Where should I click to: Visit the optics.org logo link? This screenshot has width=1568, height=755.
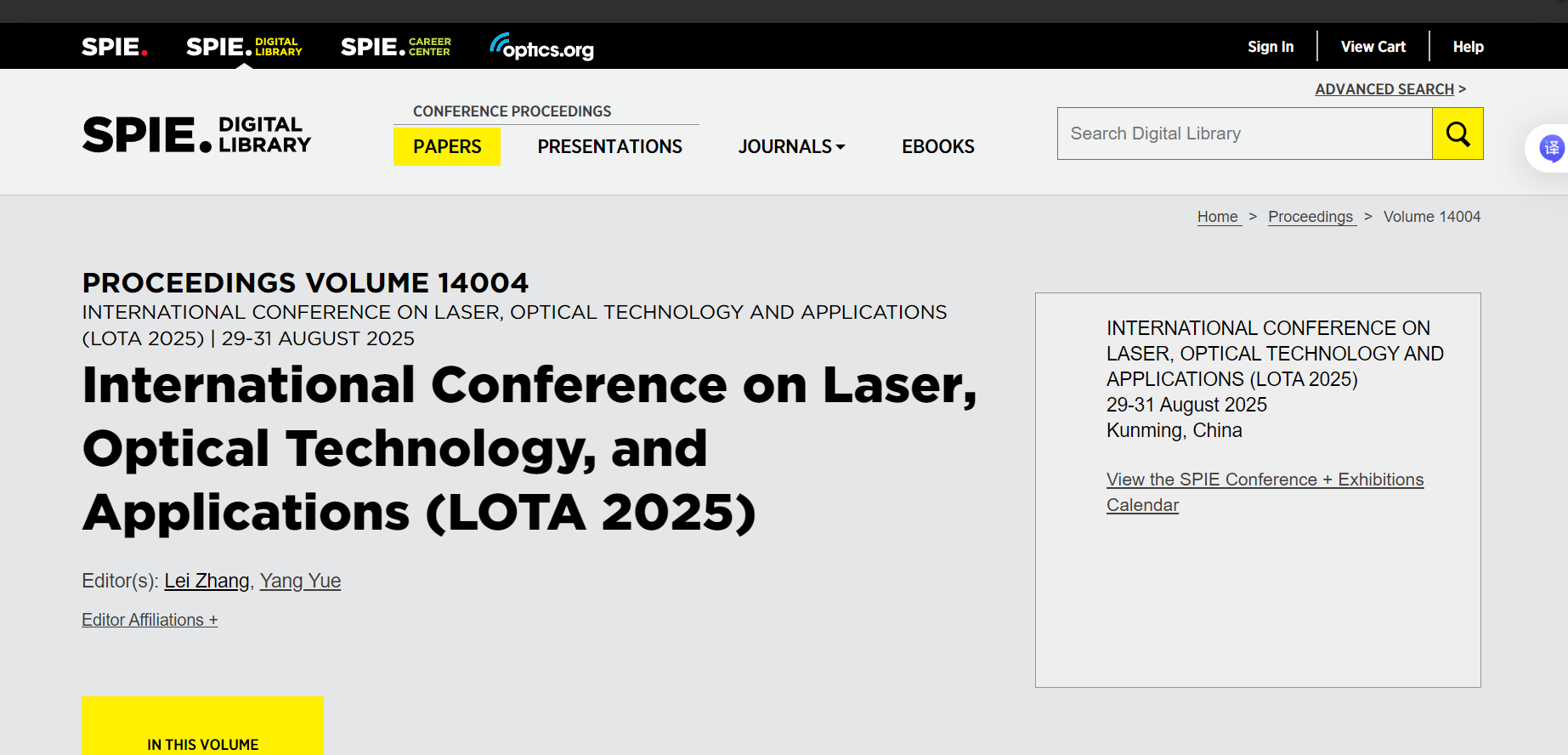coord(541,48)
